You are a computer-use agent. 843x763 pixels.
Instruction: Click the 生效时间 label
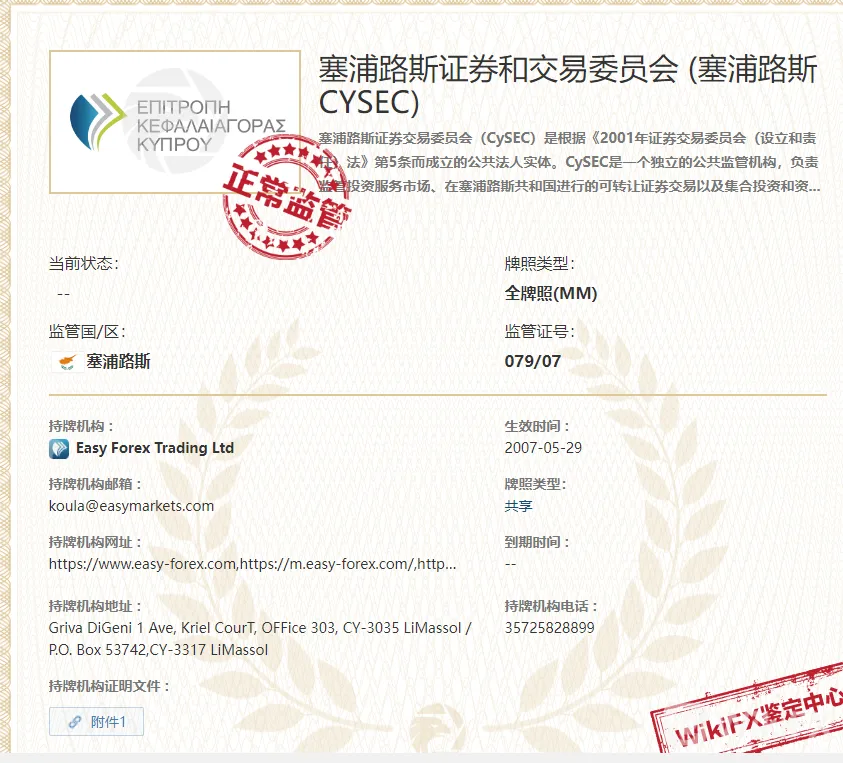537,426
